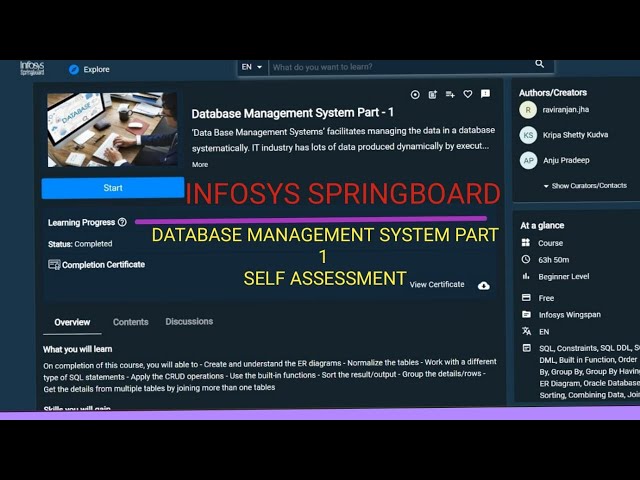
Task: Click the 'Status: Completed' text
Action: coord(80,244)
